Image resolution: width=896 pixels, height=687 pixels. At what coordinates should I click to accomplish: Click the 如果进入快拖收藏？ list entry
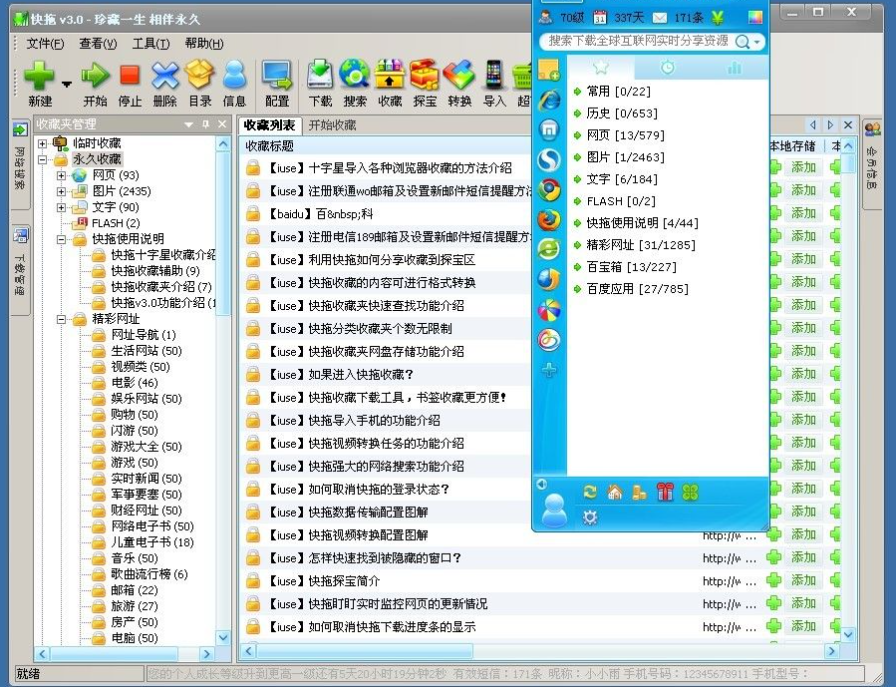tap(341, 375)
